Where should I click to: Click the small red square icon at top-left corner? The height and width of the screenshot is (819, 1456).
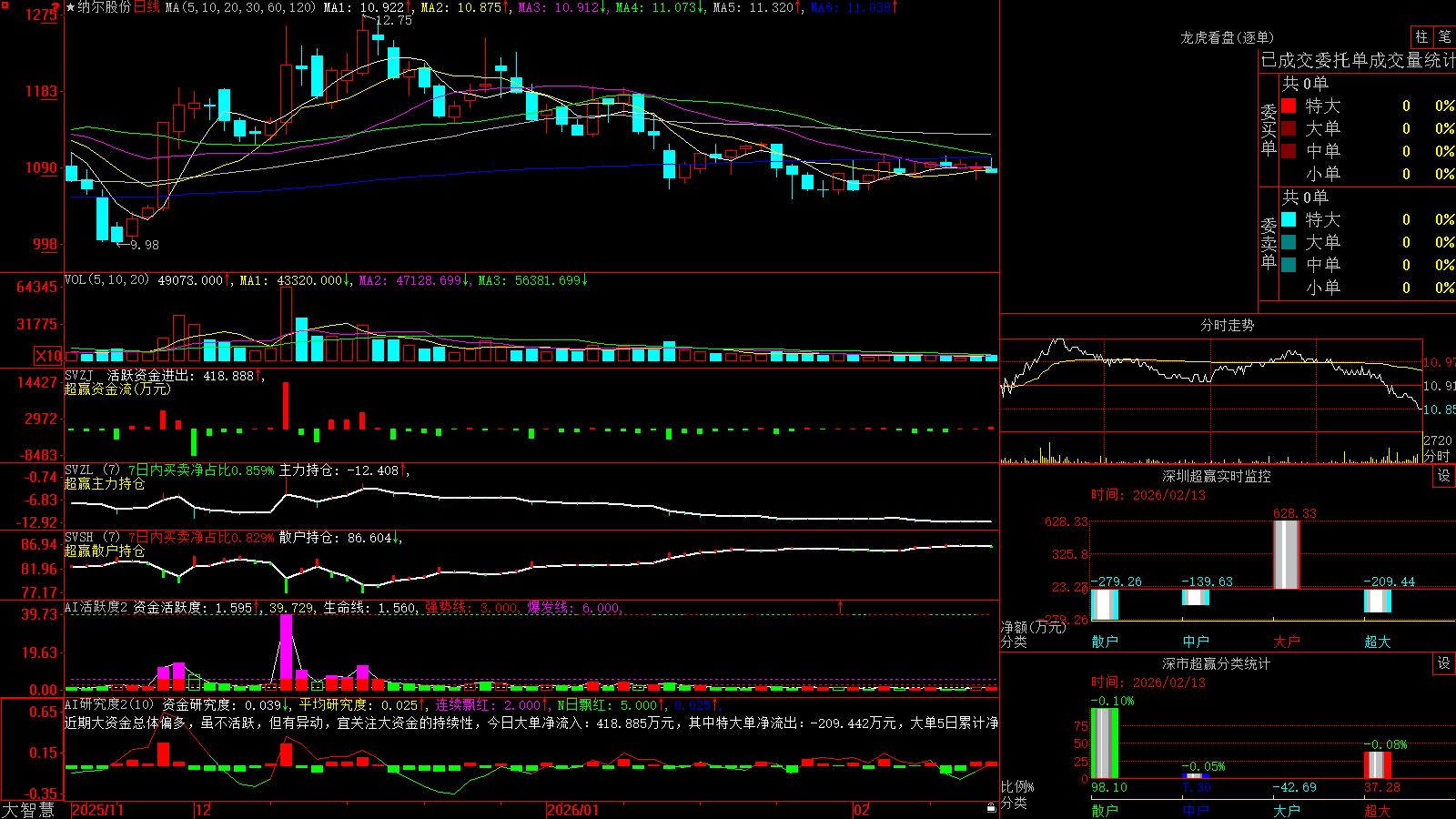(3, 3)
